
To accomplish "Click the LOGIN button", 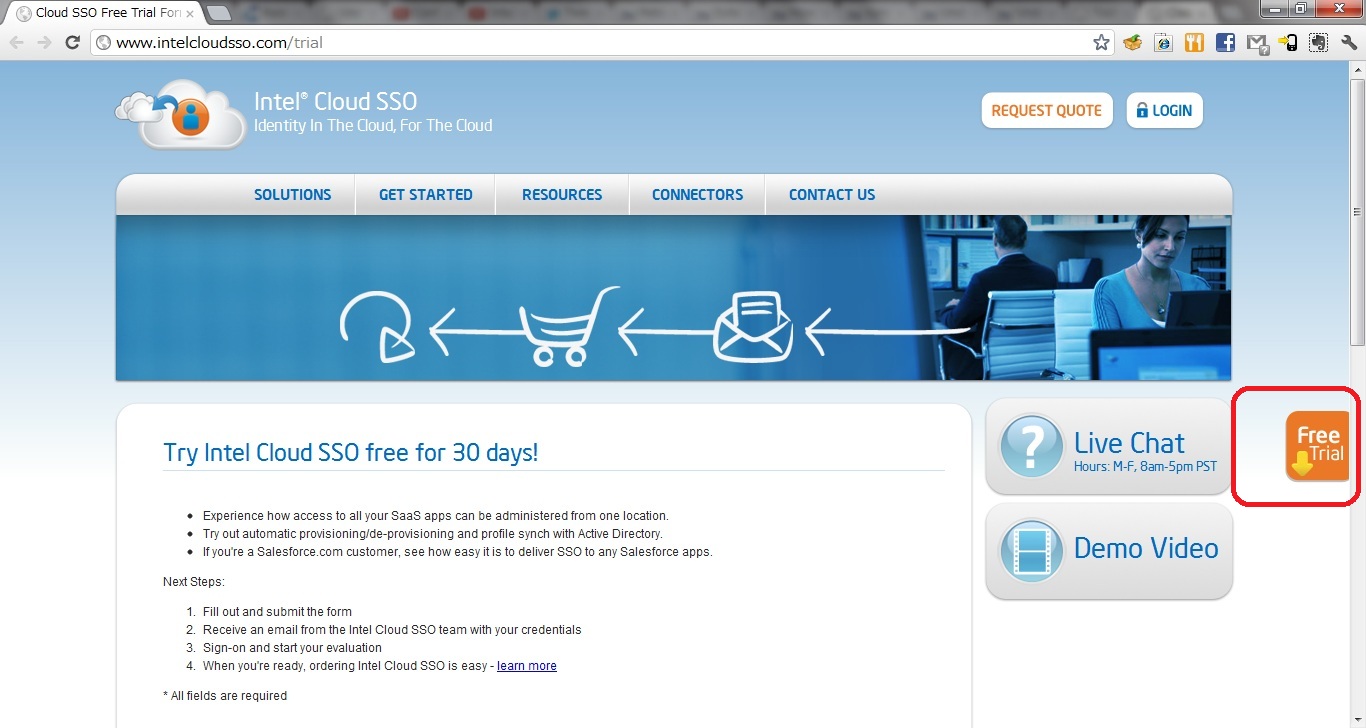I will click(x=1163, y=110).
